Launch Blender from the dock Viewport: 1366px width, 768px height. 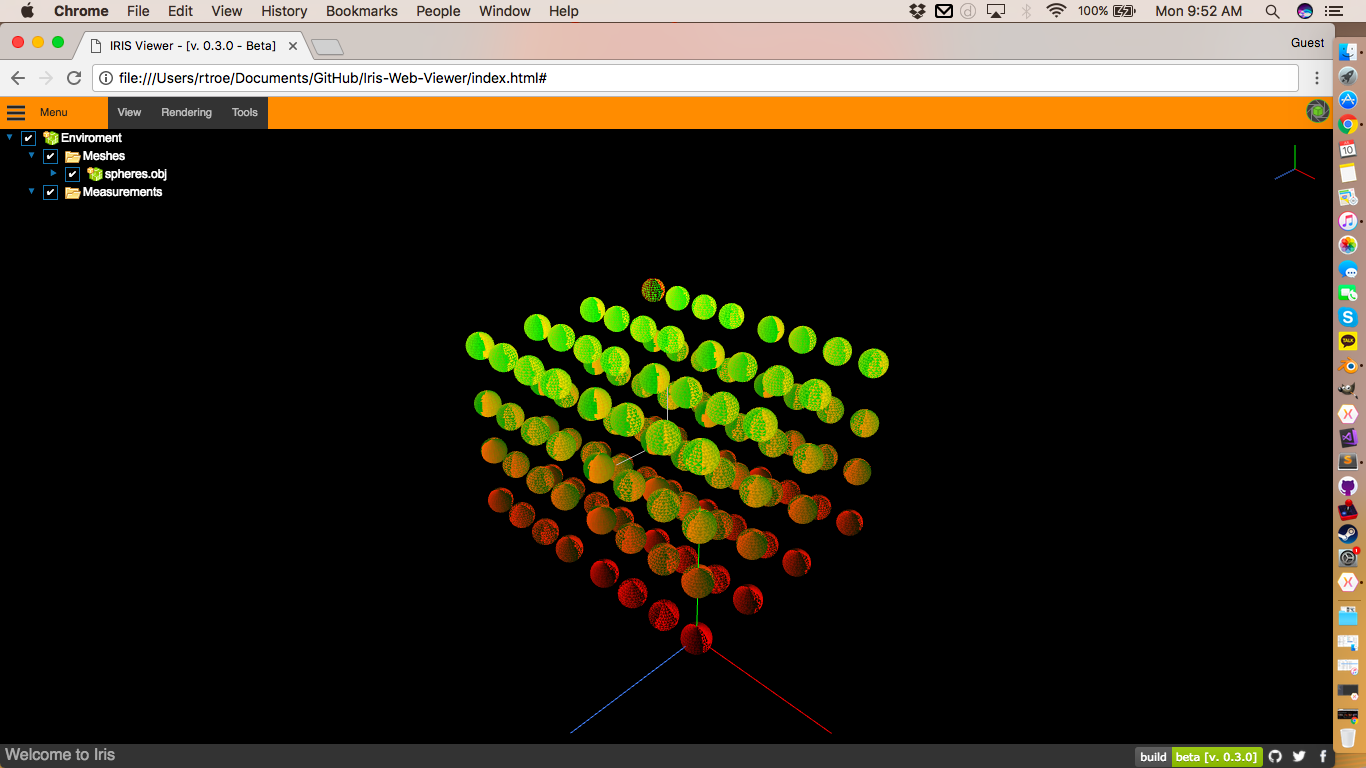point(1348,365)
